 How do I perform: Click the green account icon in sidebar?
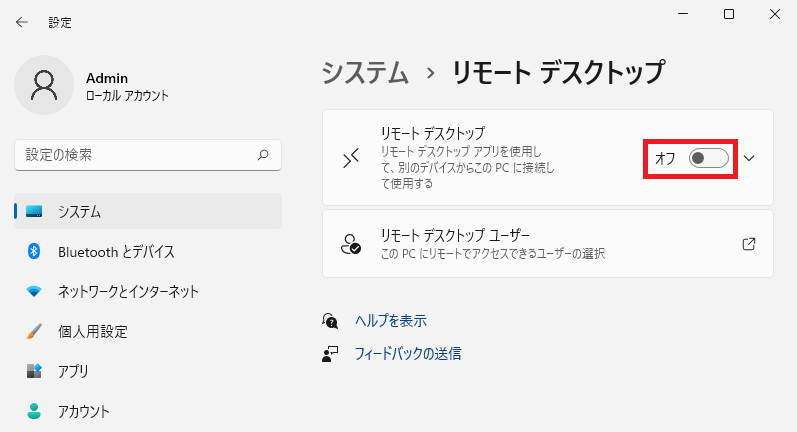pos(34,411)
